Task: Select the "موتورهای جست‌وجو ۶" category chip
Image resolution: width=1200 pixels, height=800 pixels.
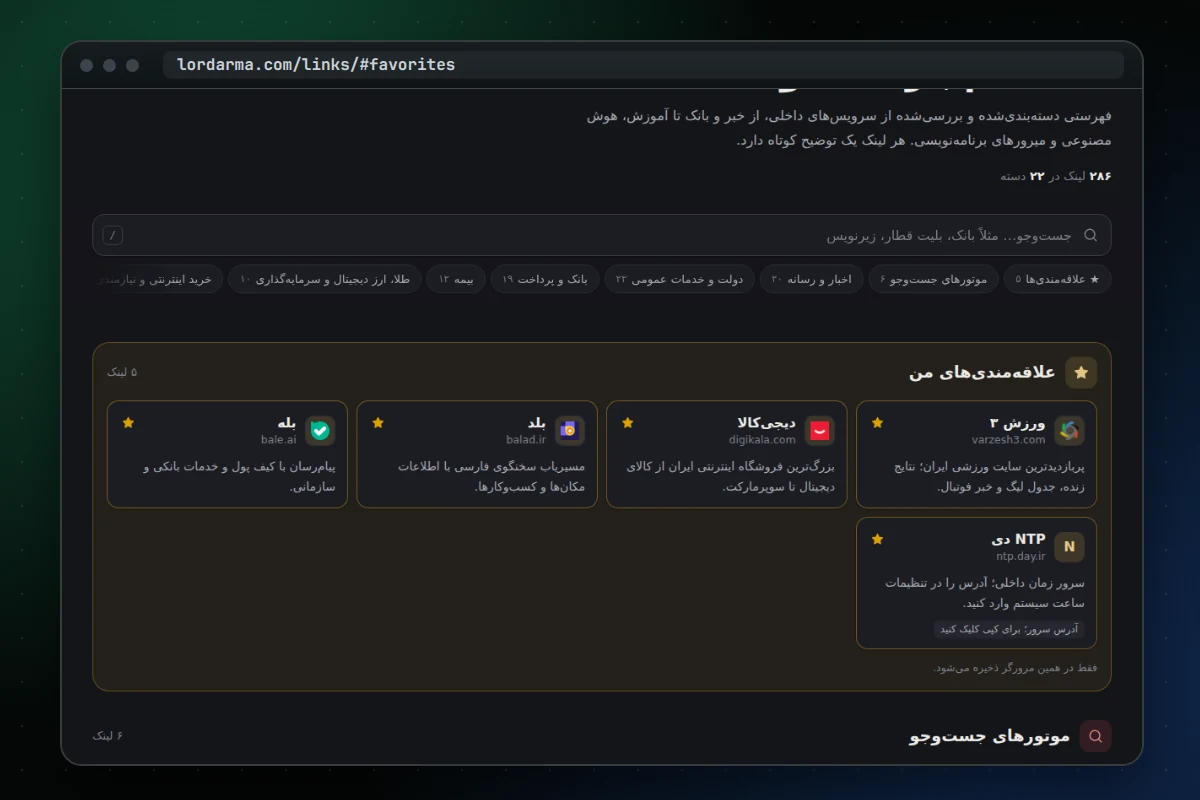Action: [934, 279]
